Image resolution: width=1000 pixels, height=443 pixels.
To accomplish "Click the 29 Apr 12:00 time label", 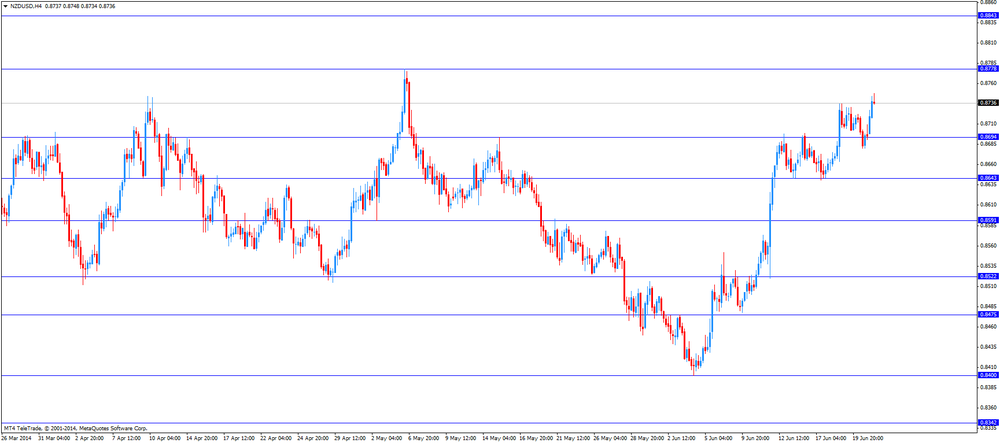I will click(x=350, y=439).
